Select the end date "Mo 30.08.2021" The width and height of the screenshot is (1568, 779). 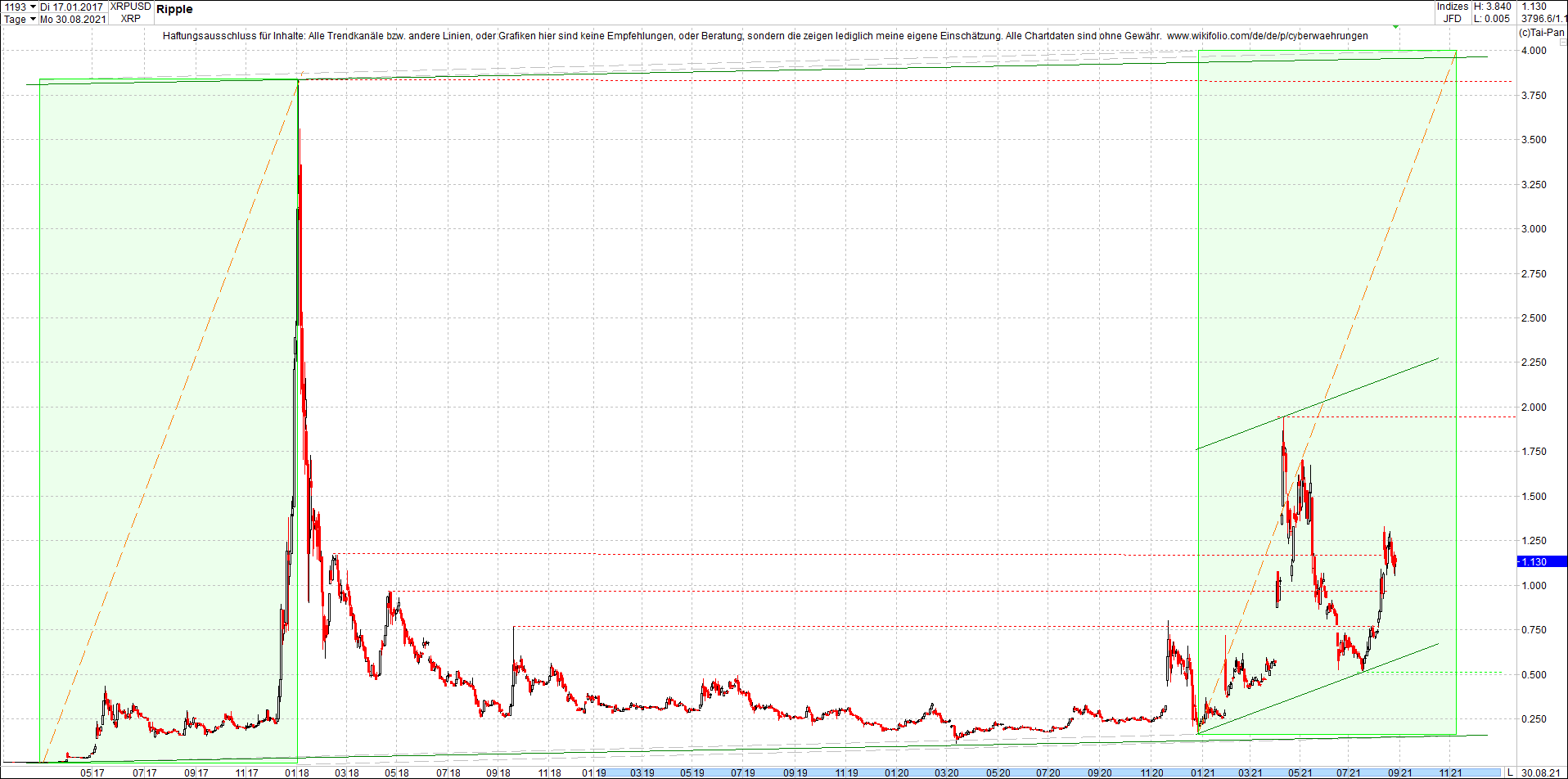73,19
